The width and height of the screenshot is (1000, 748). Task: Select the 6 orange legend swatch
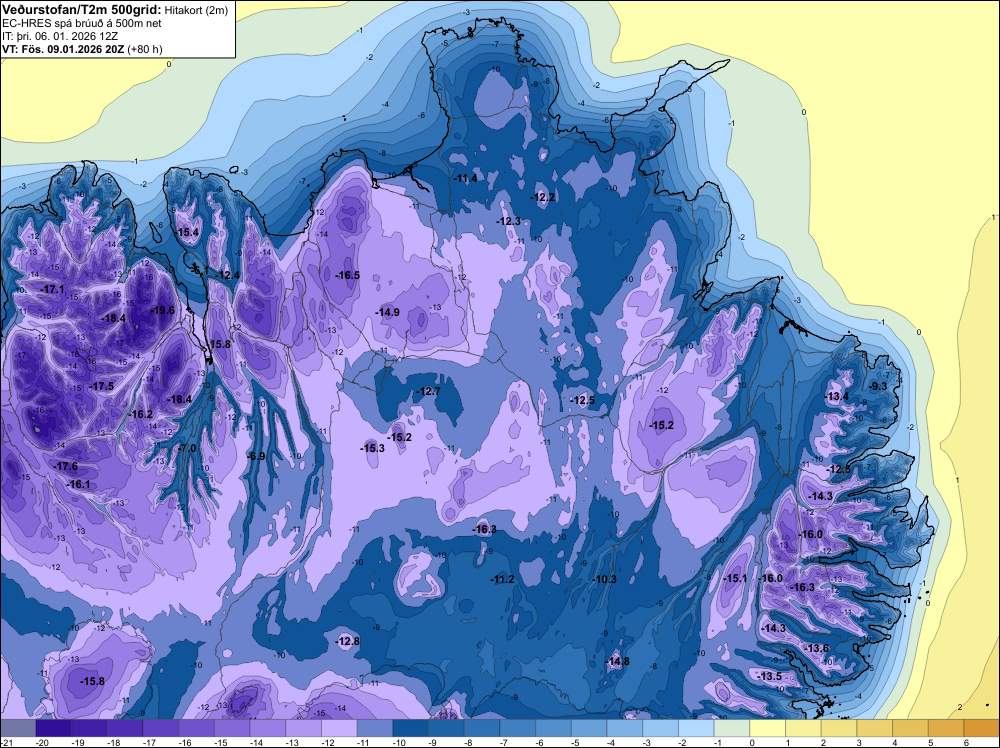(982, 728)
